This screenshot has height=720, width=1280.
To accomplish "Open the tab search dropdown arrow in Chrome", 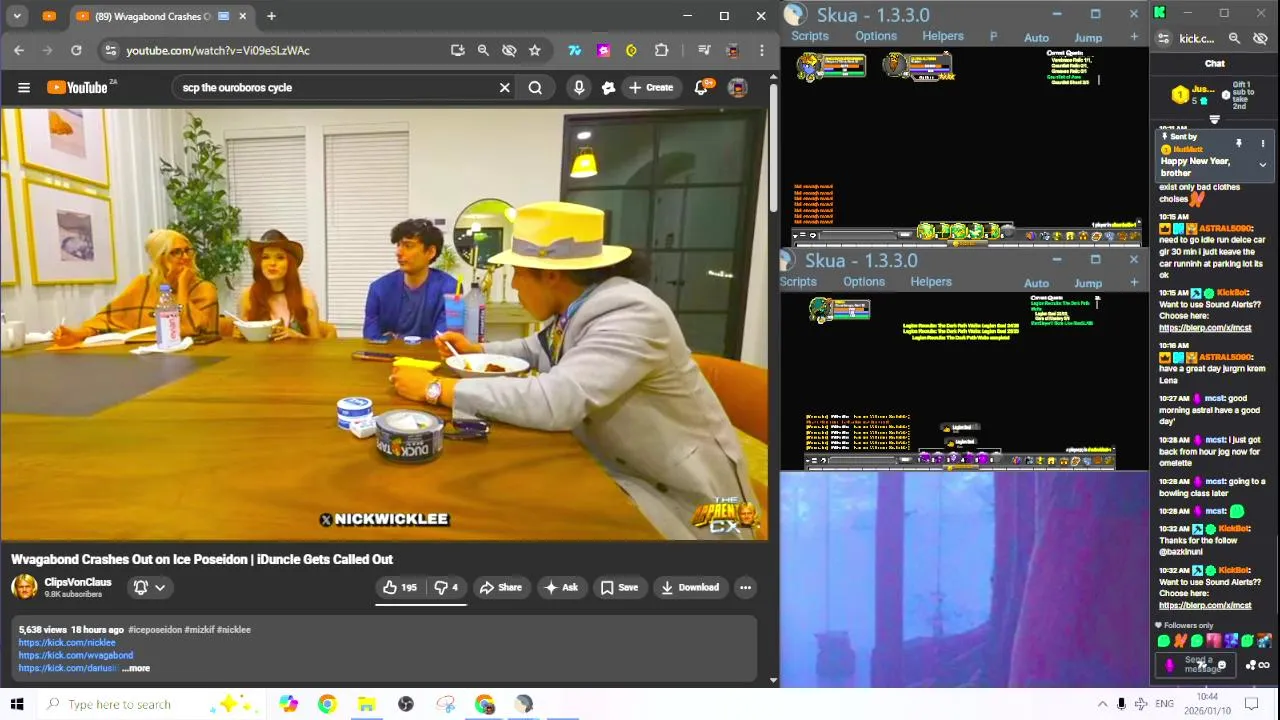I will [x=17, y=16].
